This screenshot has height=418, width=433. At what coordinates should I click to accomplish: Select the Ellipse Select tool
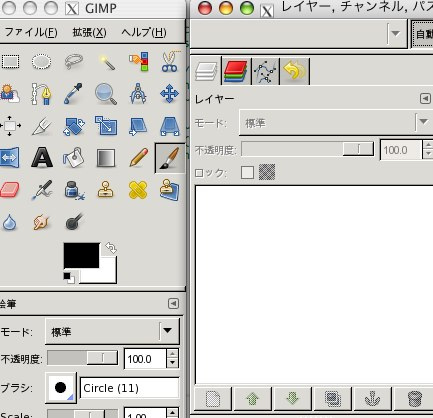pos(41,62)
